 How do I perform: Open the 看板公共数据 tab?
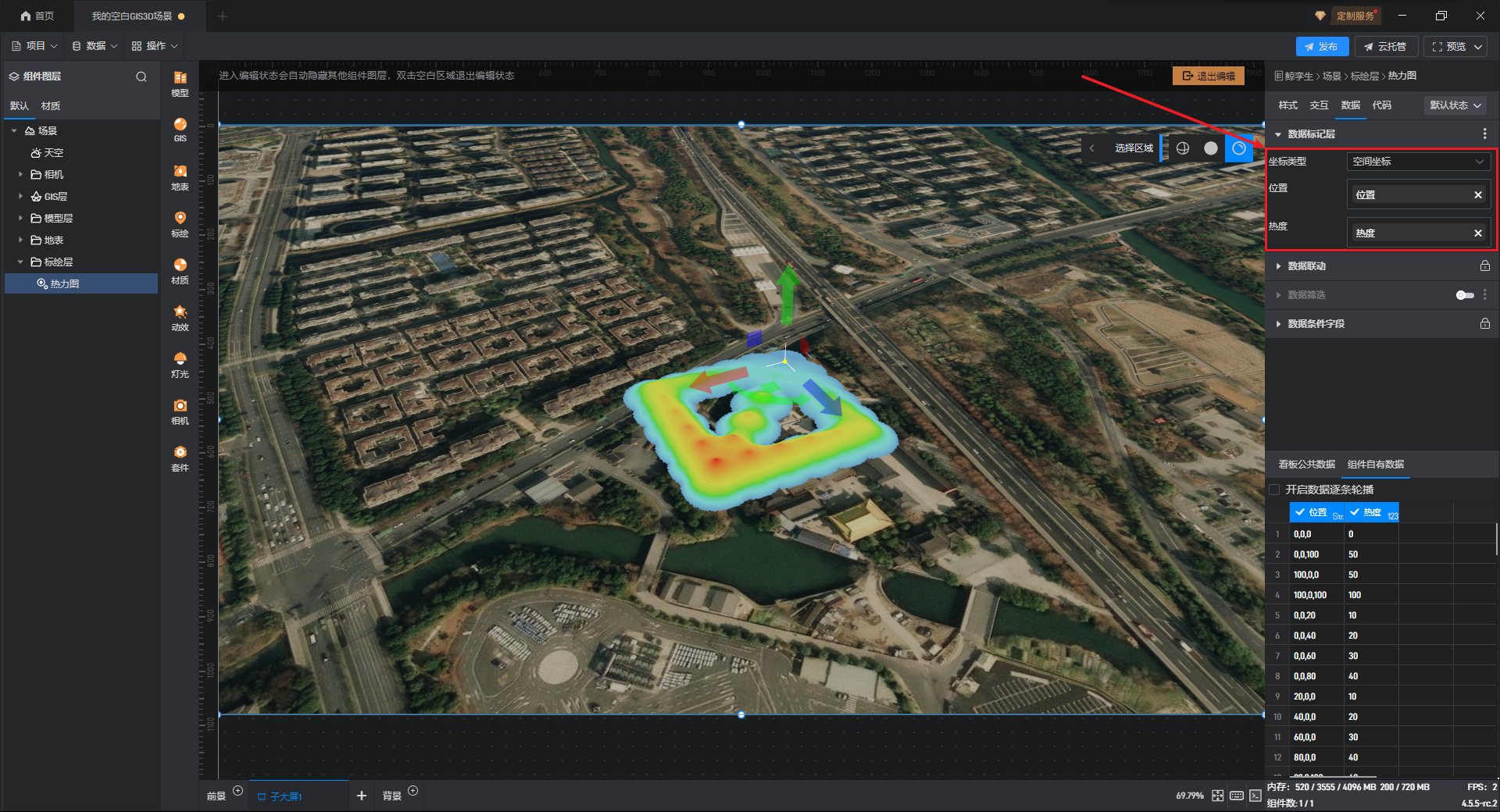(1306, 465)
